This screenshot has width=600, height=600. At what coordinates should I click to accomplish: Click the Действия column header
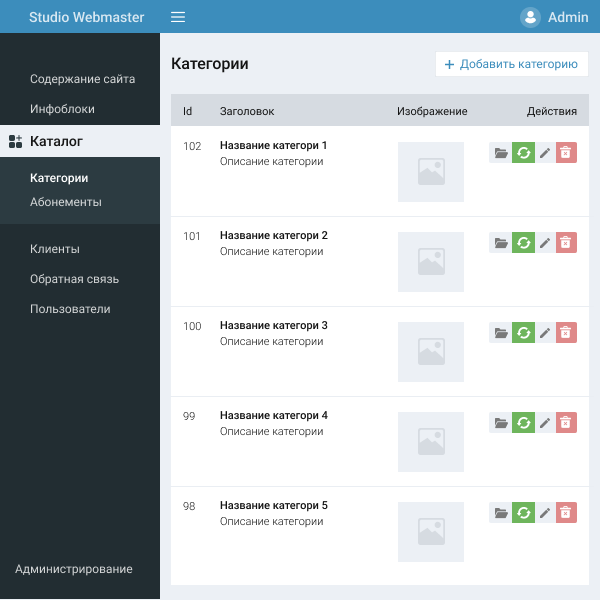[x=552, y=111]
